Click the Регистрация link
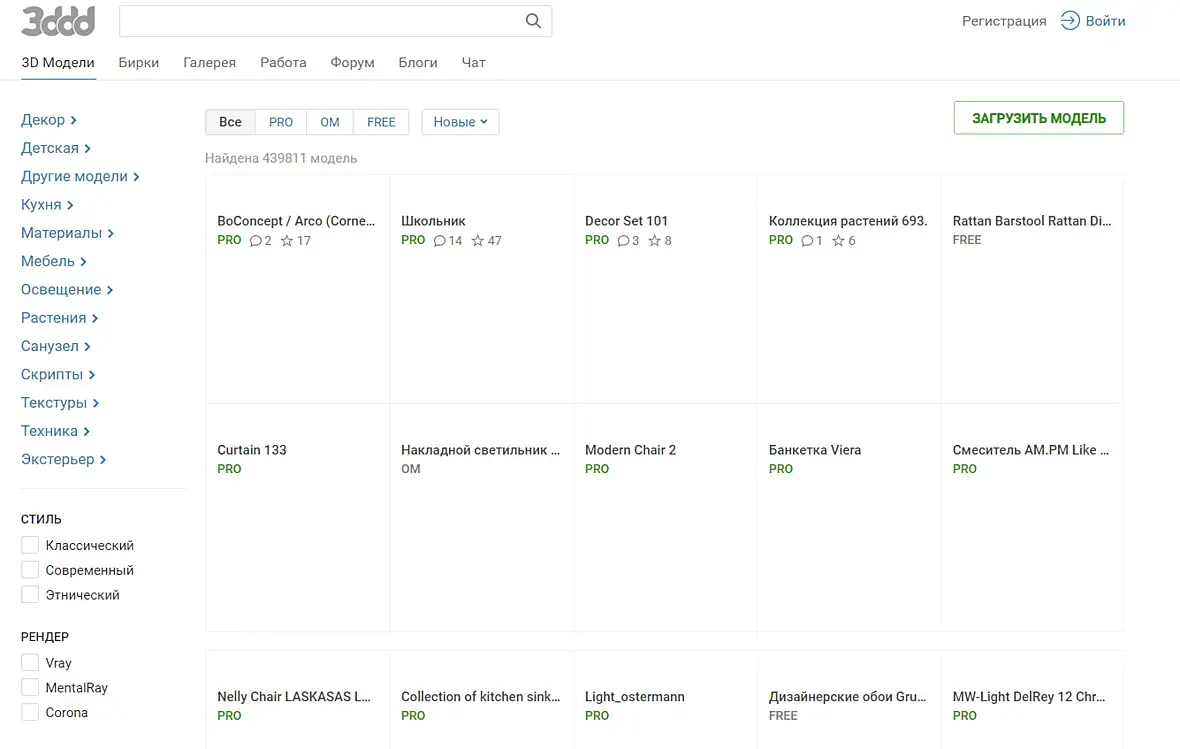Viewport: 1180px width, 749px height. [1004, 21]
